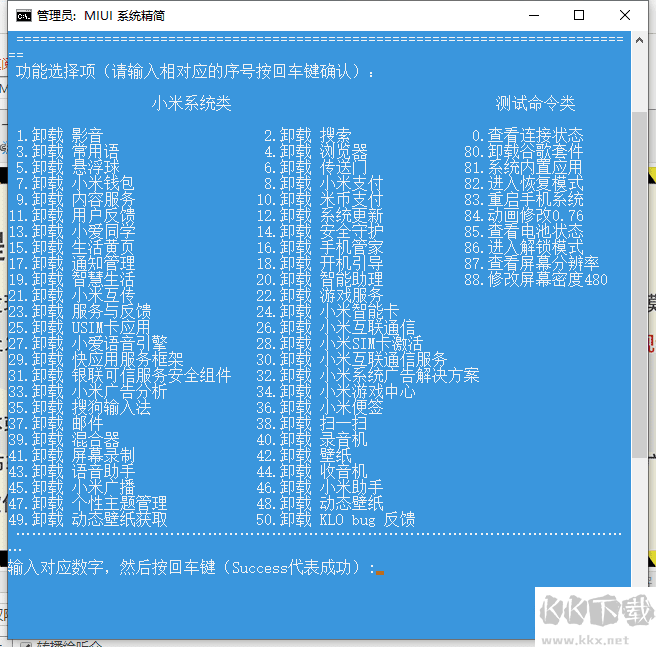Viewport: 656px width, 647px height.
Task: Click '11. 卸载 用户反馈' line
Action: click(72, 216)
